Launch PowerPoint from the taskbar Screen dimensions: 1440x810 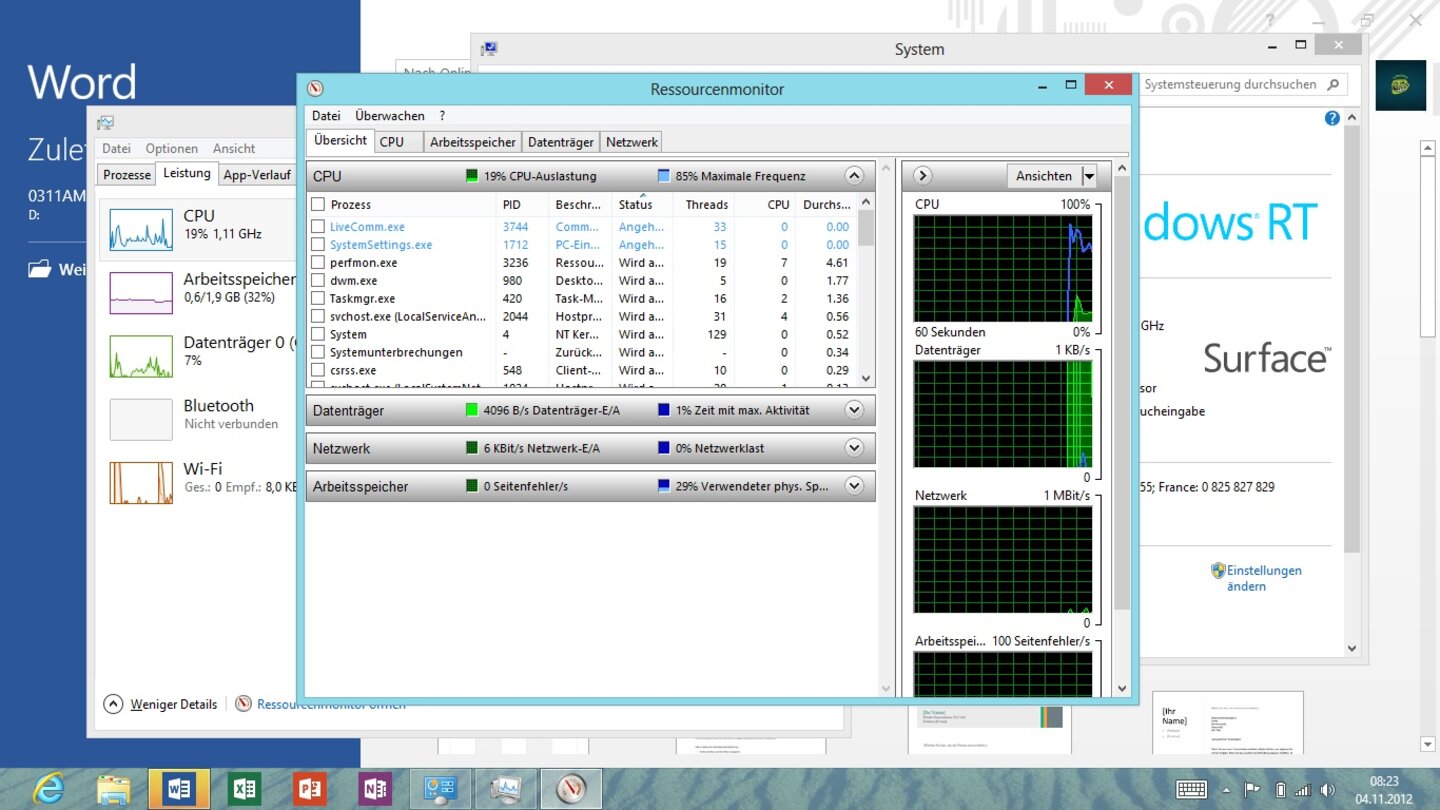[310, 789]
